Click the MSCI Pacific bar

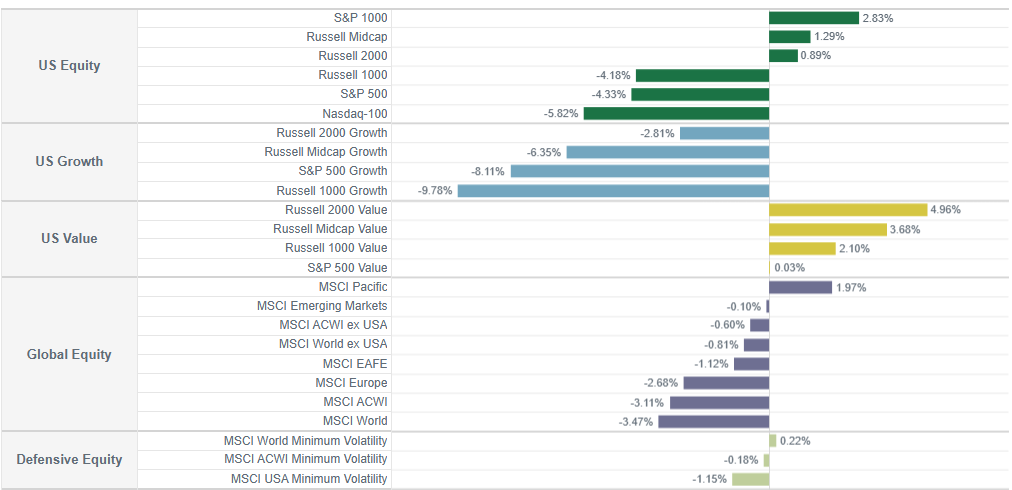pyautogui.click(x=800, y=287)
